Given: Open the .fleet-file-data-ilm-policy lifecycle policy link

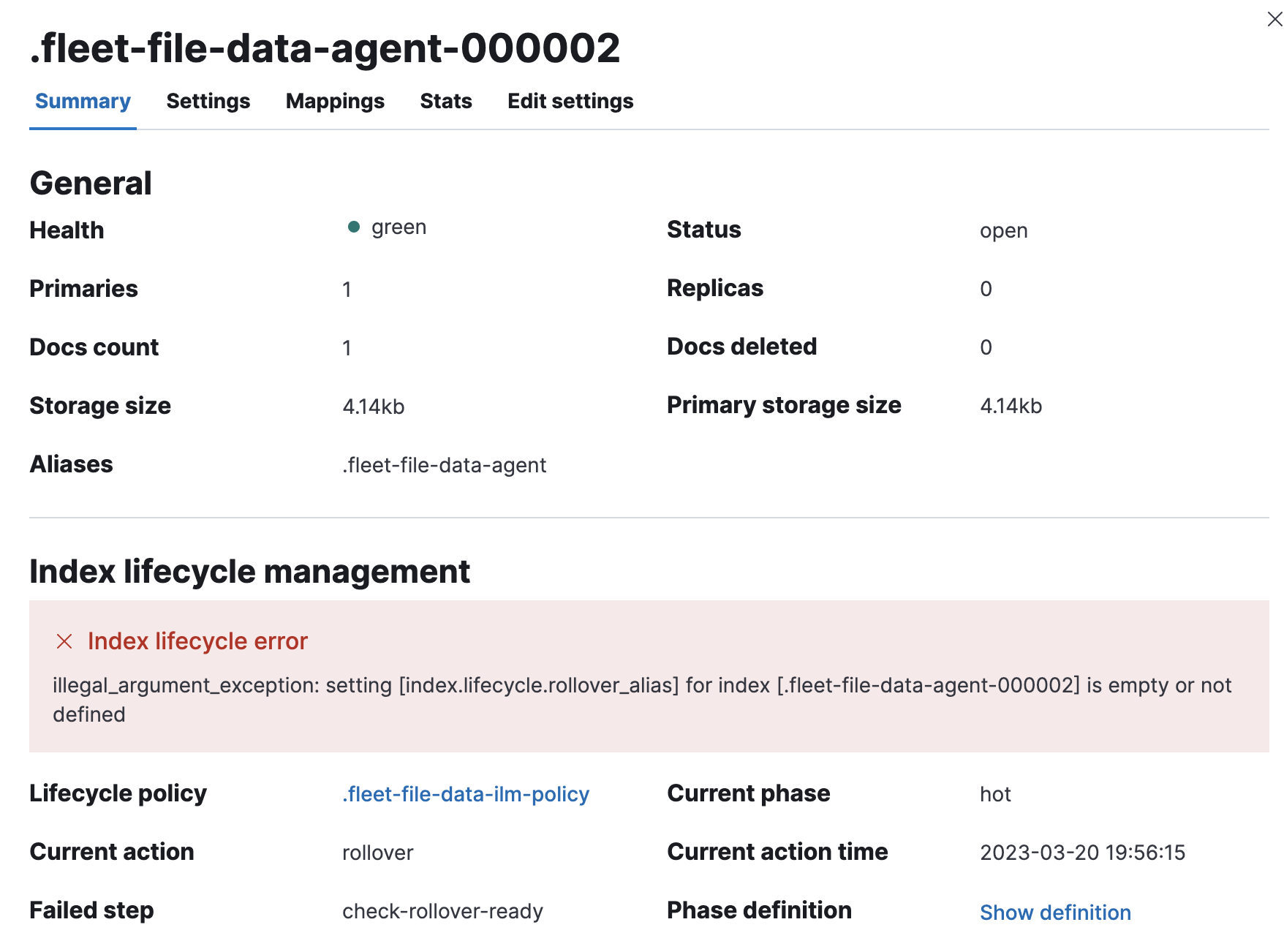Looking at the screenshot, I should point(465,793).
